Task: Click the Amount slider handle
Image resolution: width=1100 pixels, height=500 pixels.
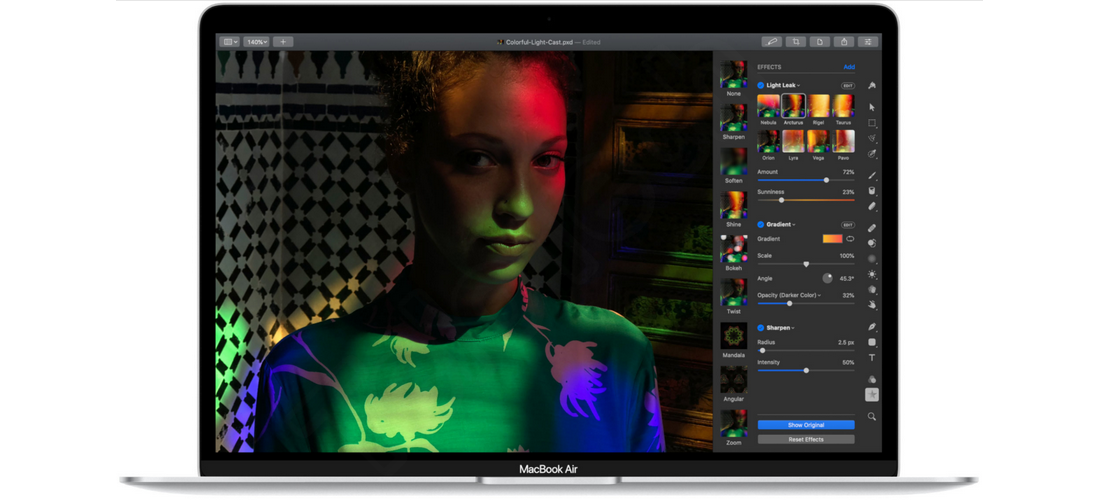Action: tap(826, 180)
